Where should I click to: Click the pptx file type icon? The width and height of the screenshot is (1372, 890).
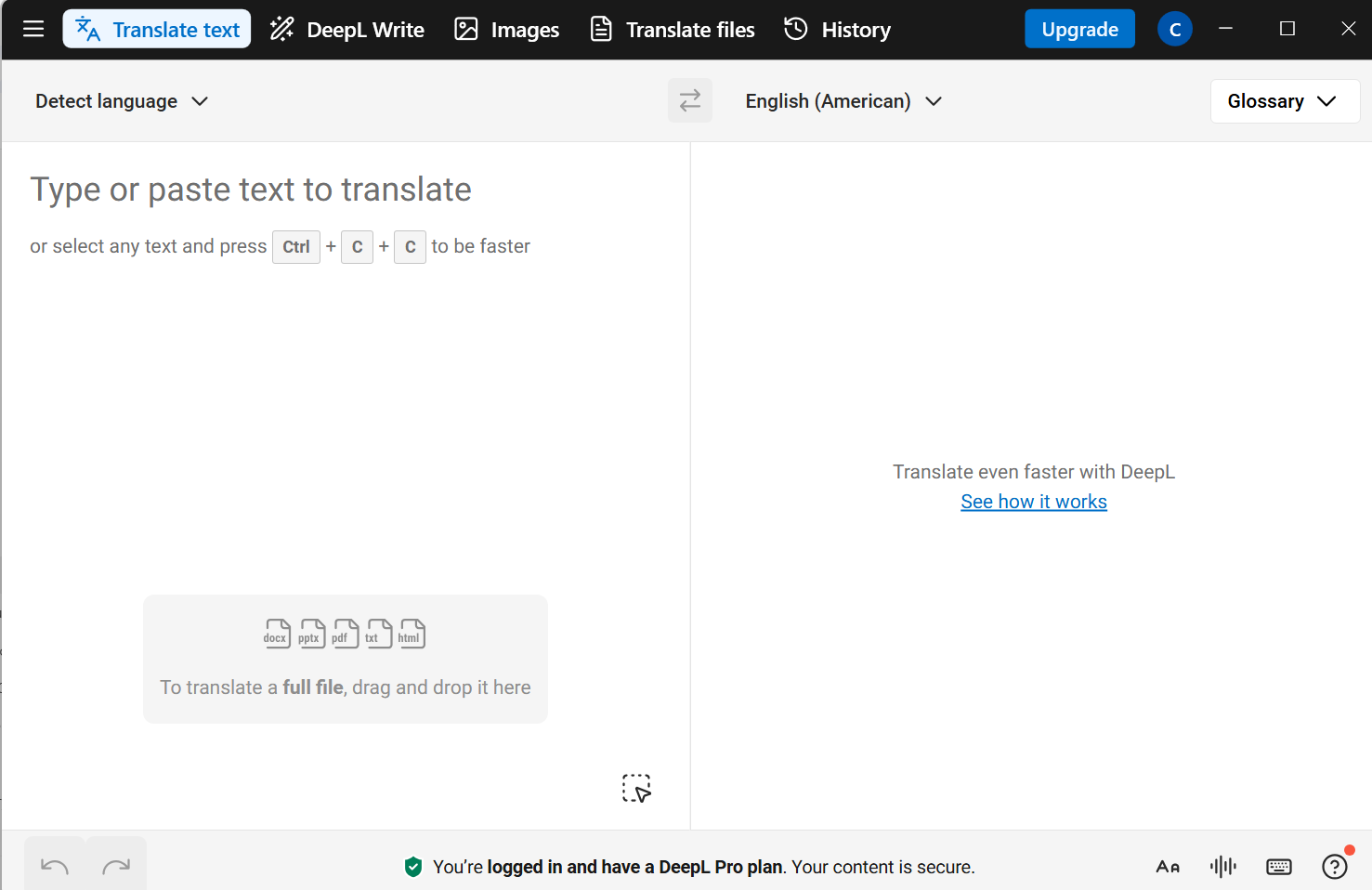[x=311, y=634]
